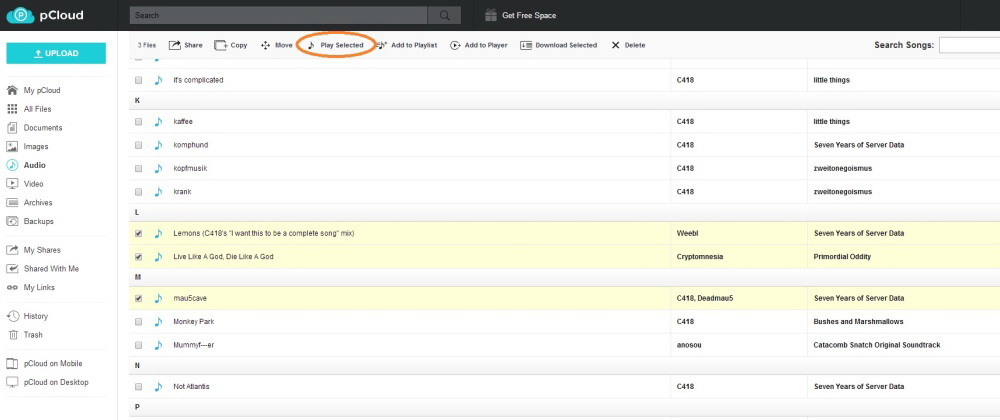
Task: Click the music note icon beside komphund
Action: (158, 145)
